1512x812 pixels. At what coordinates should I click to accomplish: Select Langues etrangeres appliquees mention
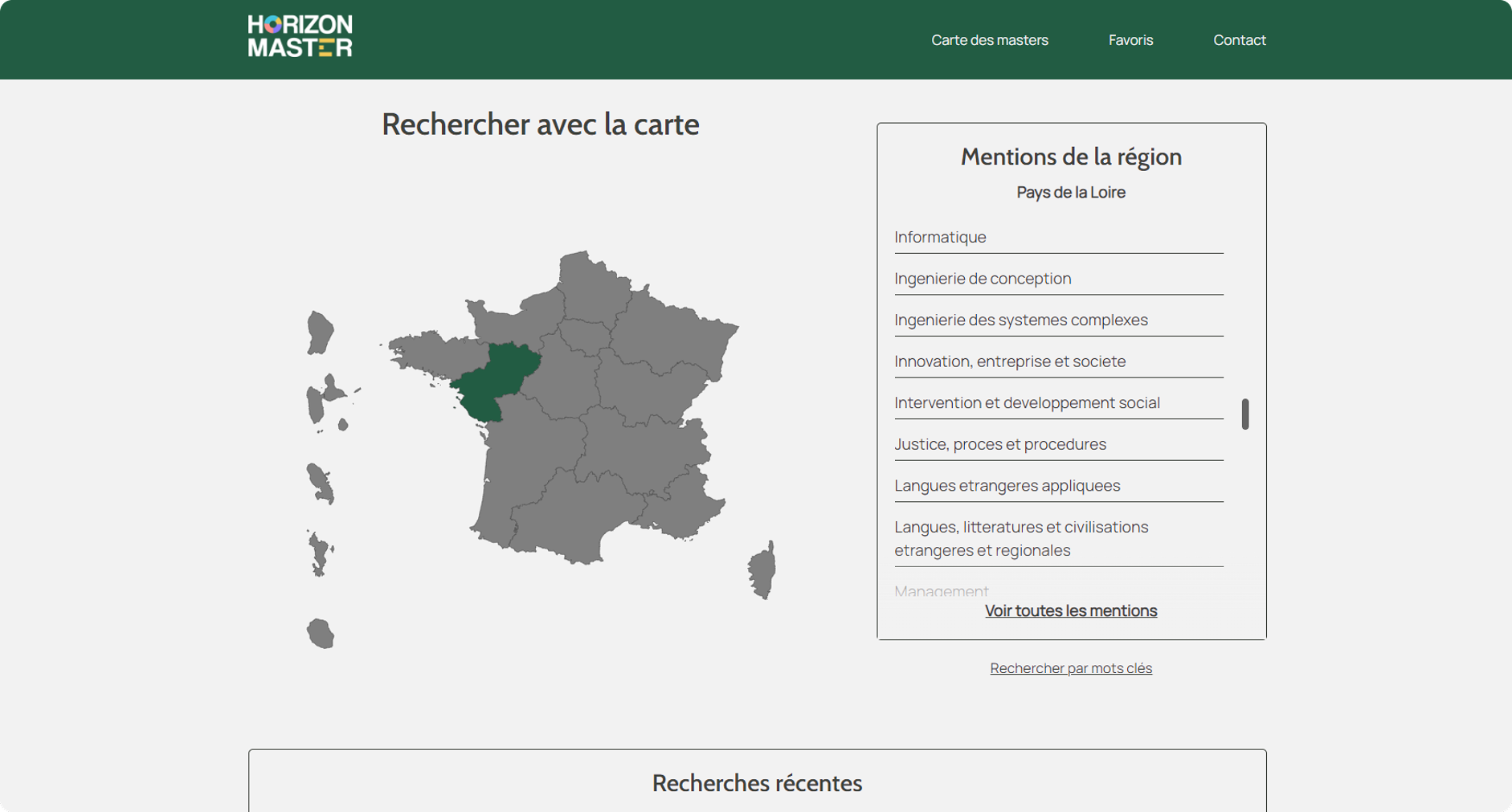pos(1007,486)
